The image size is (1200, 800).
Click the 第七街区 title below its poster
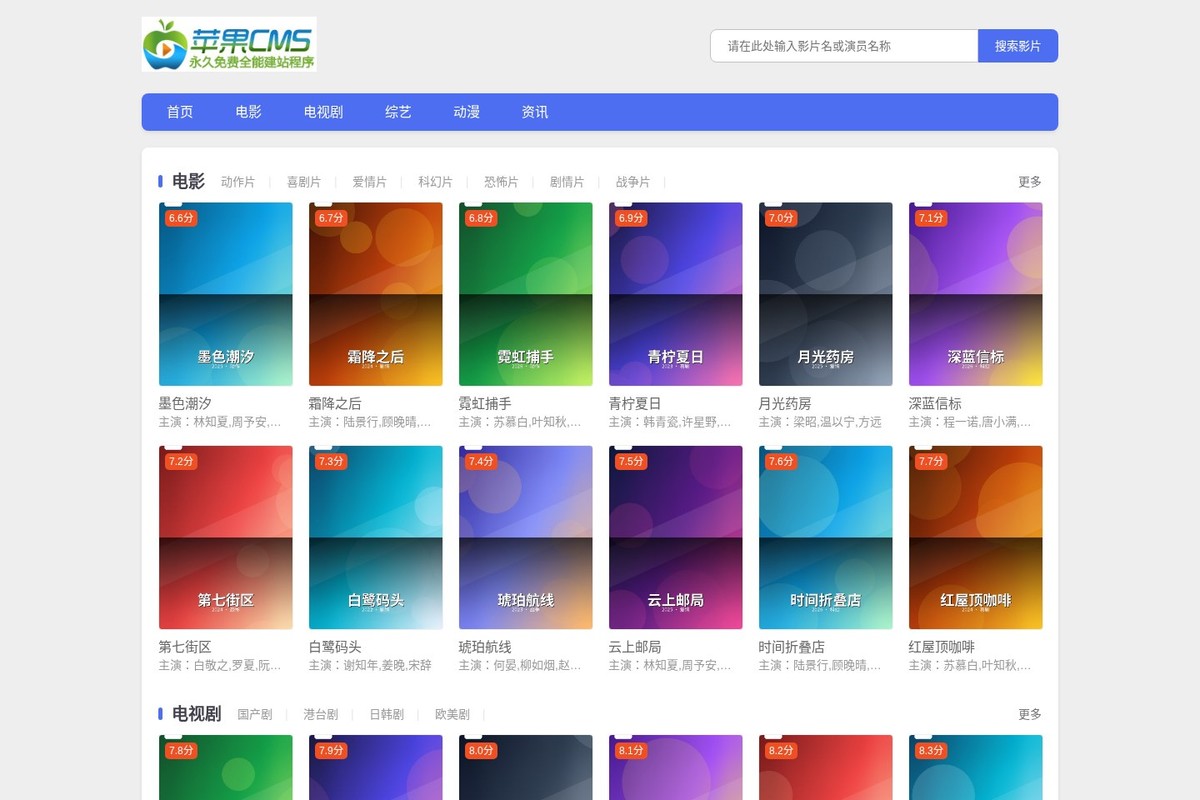click(x=185, y=647)
